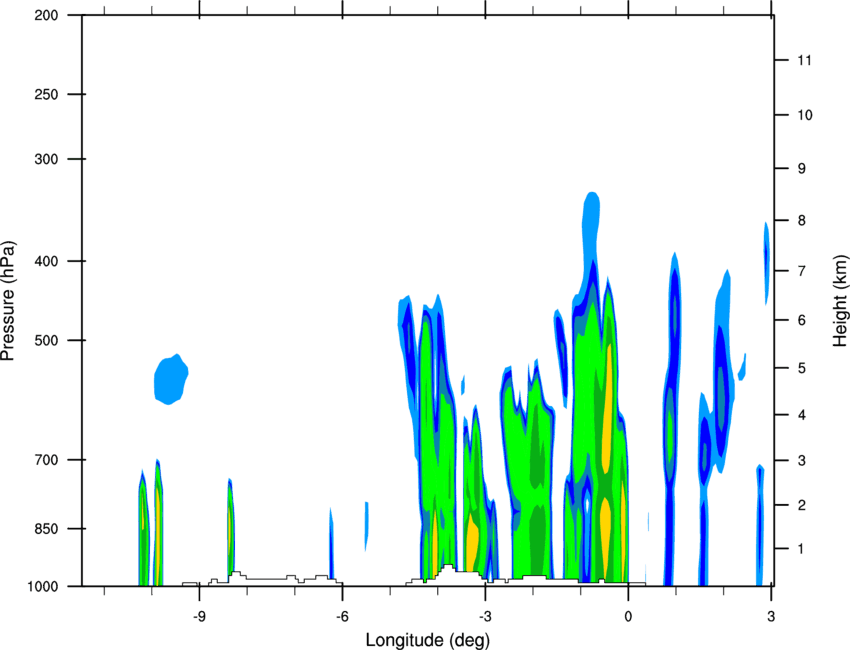The width and height of the screenshot is (850, 650).
Task: Click the 7 km height label
Action: [x=801, y=271]
